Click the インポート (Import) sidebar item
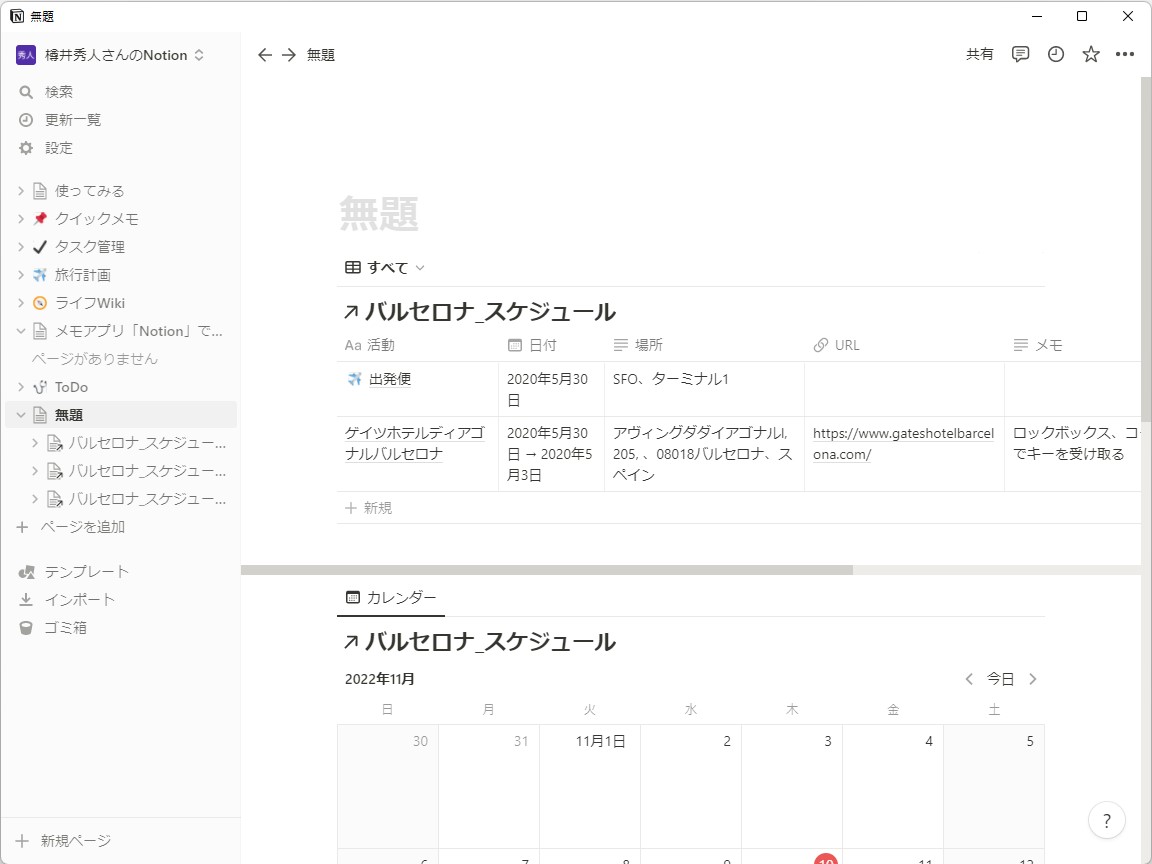1152x864 pixels. 79,599
